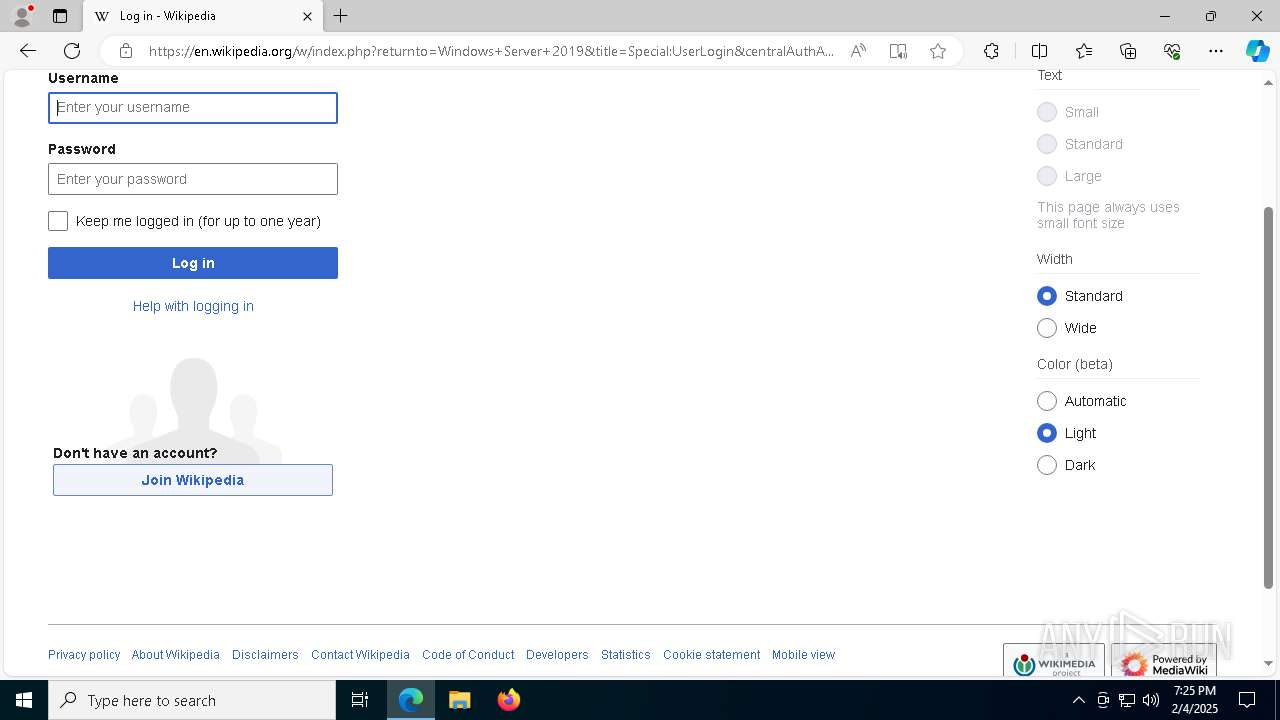Click the scrollbar down arrow

(x=1268, y=663)
